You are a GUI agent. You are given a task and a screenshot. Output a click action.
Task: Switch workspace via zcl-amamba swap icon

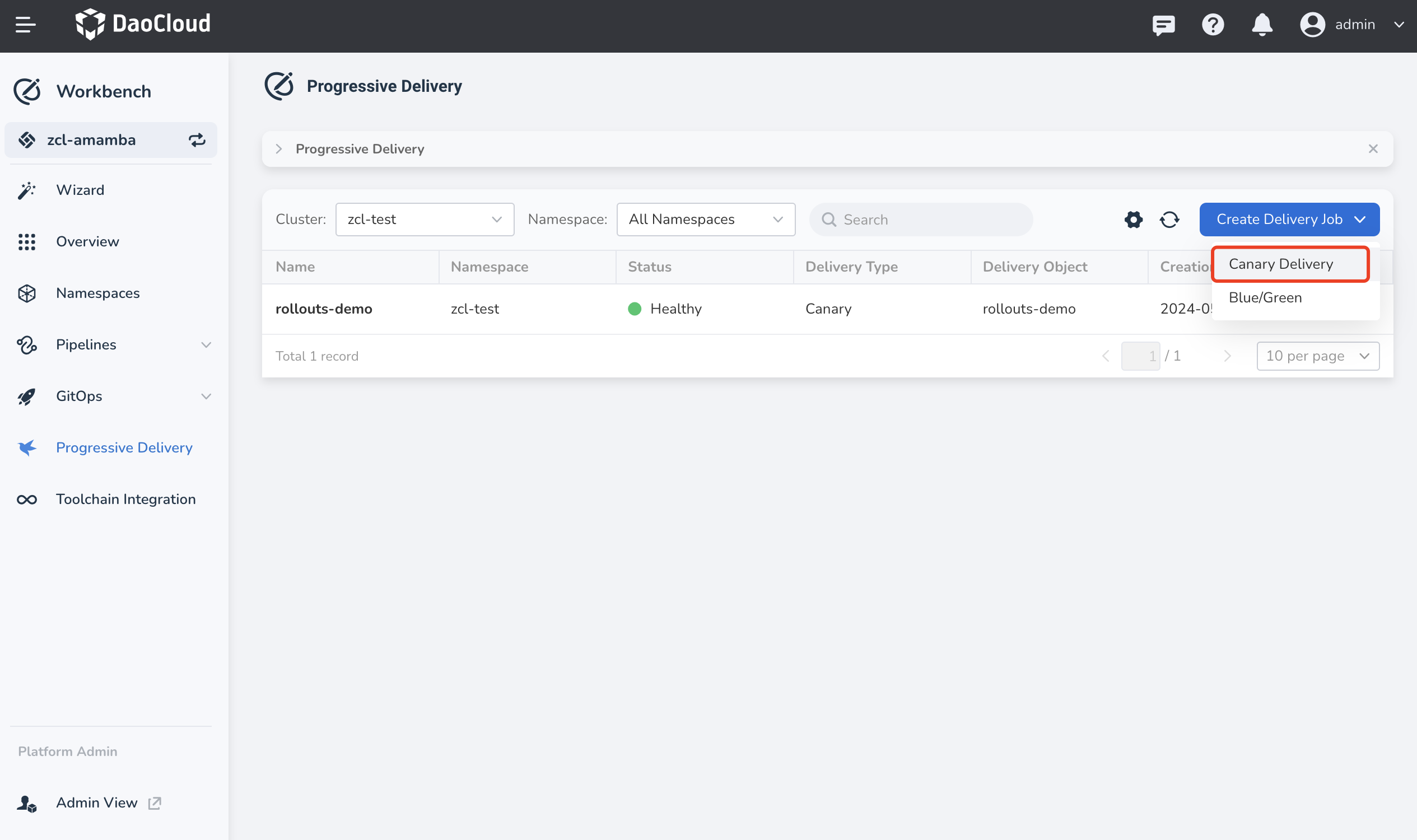click(x=197, y=140)
